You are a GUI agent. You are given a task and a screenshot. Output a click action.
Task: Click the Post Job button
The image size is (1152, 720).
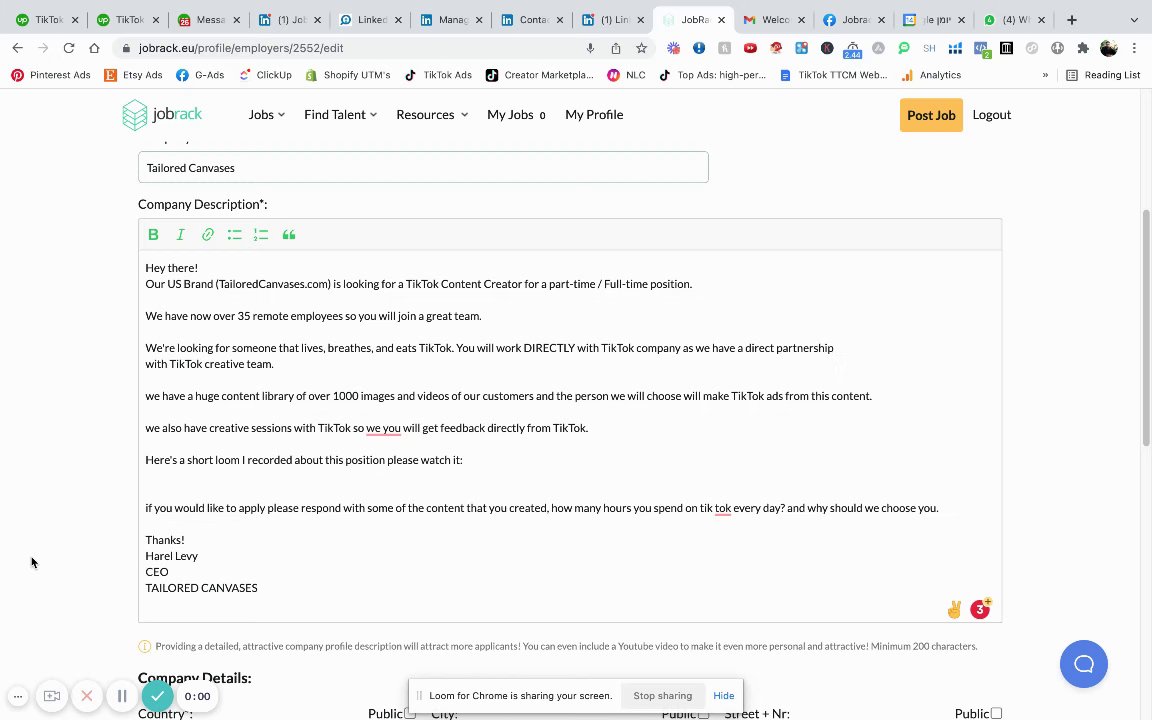(931, 115)
